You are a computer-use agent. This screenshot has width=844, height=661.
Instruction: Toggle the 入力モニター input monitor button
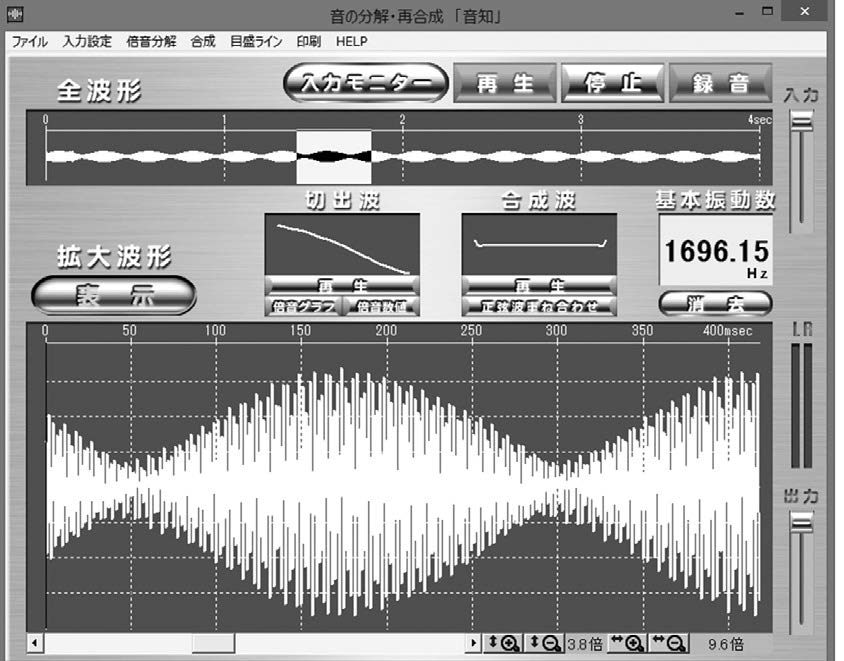click(365, 84)
